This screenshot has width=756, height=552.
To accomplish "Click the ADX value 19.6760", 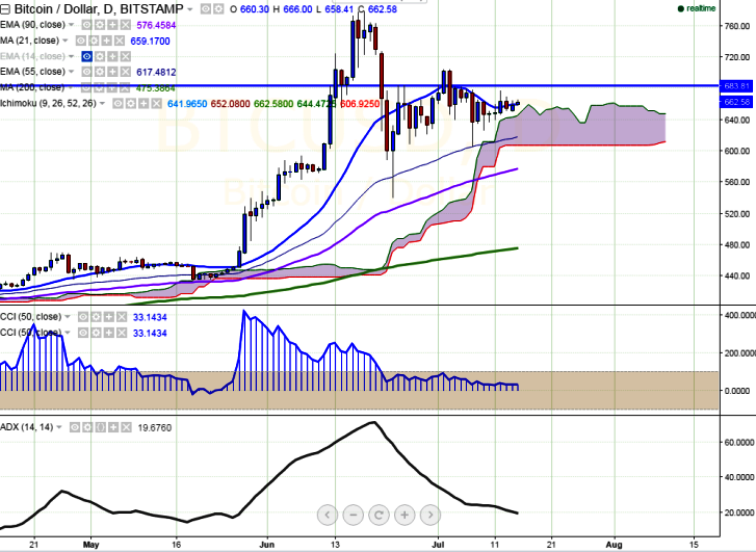I will click(155, 428).
